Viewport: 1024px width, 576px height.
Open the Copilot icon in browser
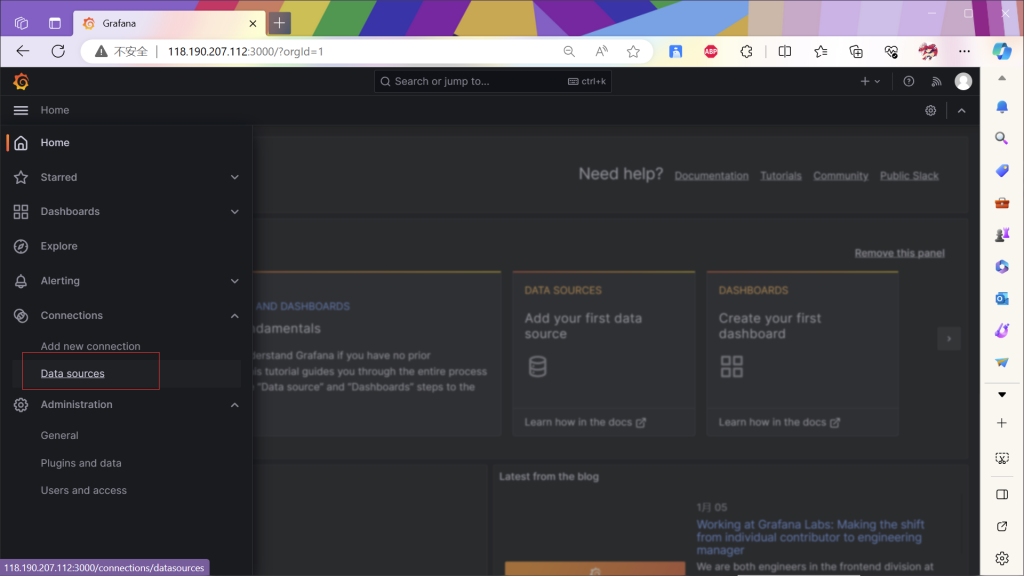[1002, 51]
